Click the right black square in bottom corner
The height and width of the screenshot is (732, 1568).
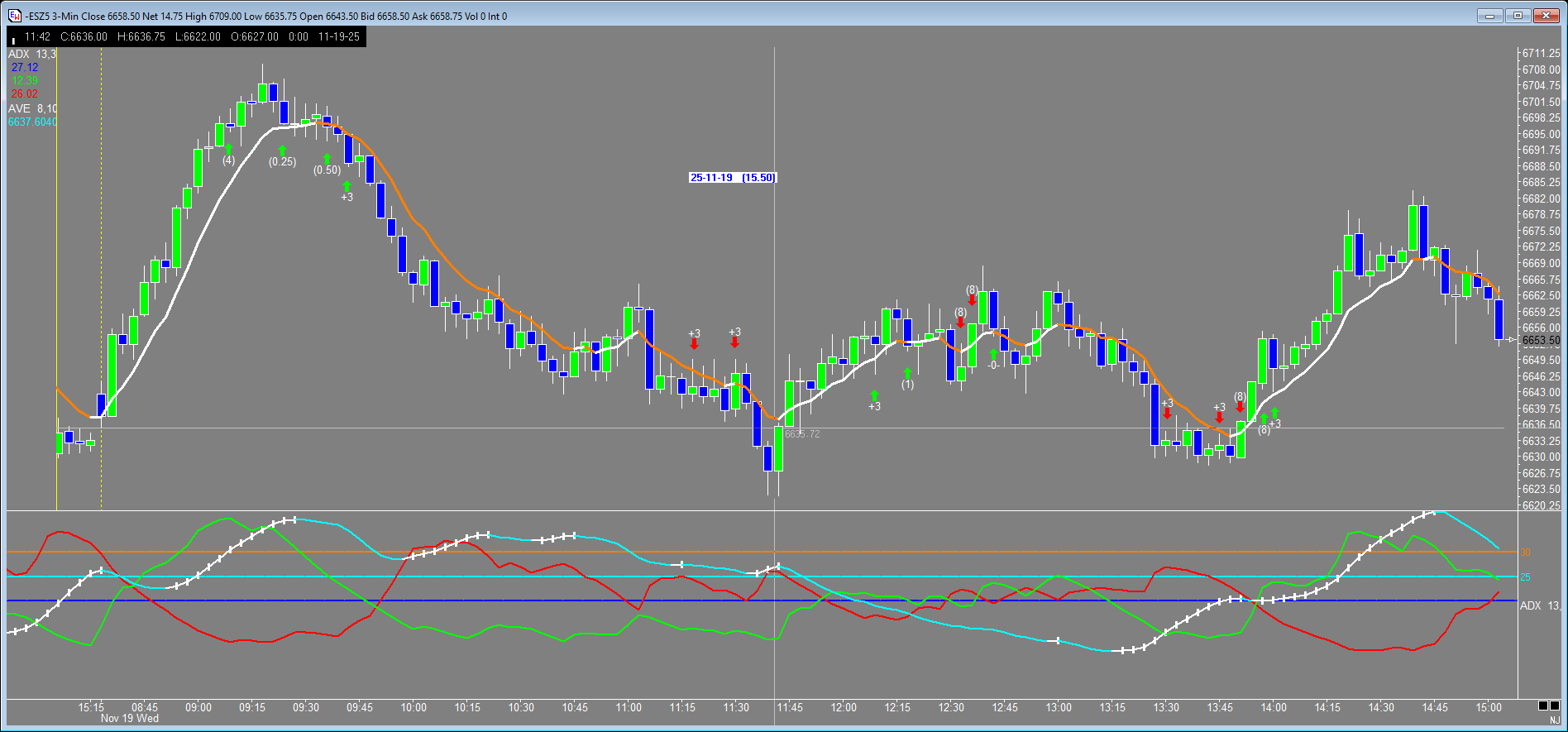pyautogui.click(x=1555, y=706)
